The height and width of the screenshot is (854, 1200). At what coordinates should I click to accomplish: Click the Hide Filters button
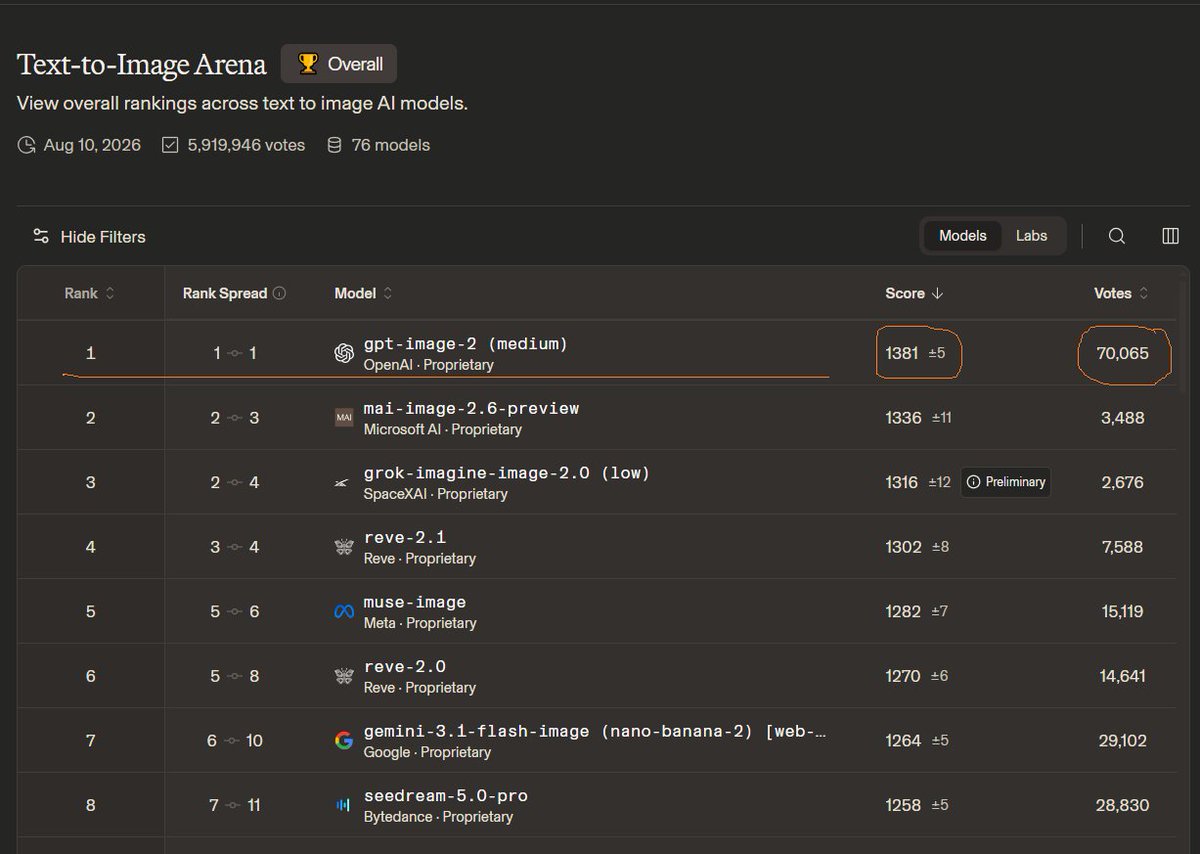coord(89,237)
